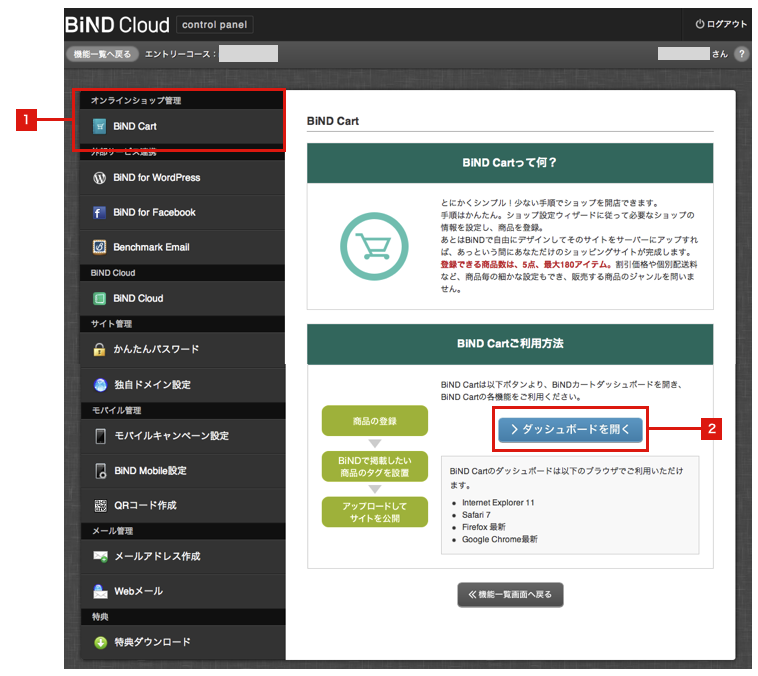The height and width of the screenshot is (676, 758).
Task: Click the control panel label
Action: click(215, 25)
